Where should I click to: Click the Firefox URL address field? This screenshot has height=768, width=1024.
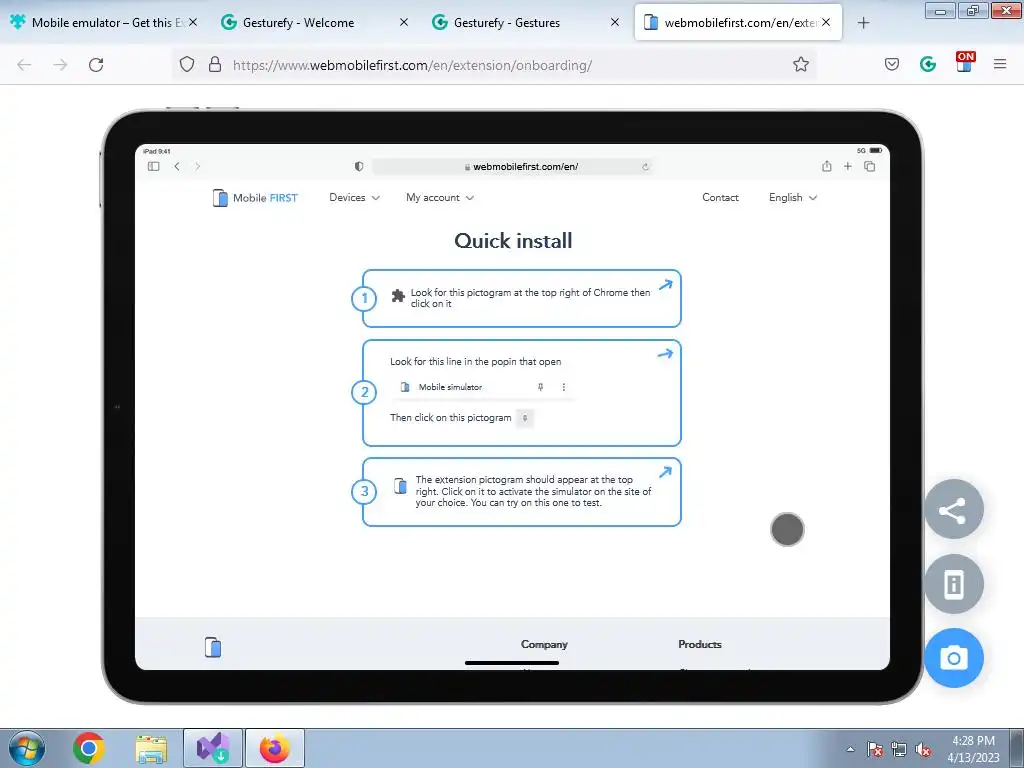(x=494, y=65)
